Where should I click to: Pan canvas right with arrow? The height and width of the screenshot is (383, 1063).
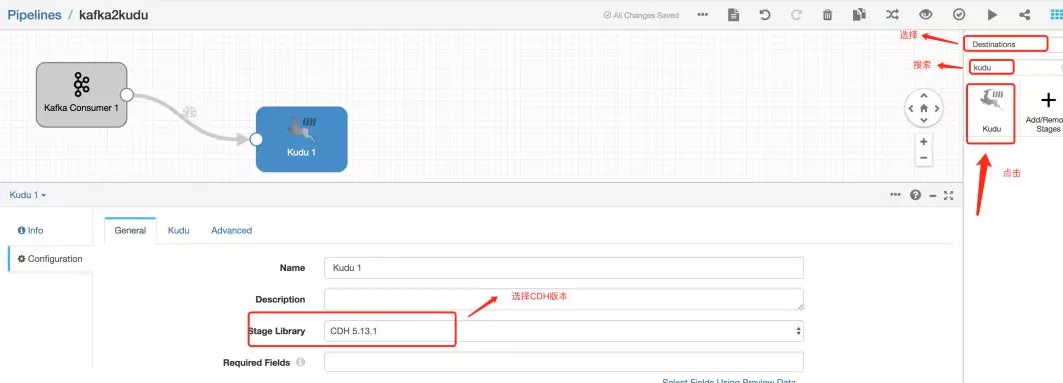(937, 108)
